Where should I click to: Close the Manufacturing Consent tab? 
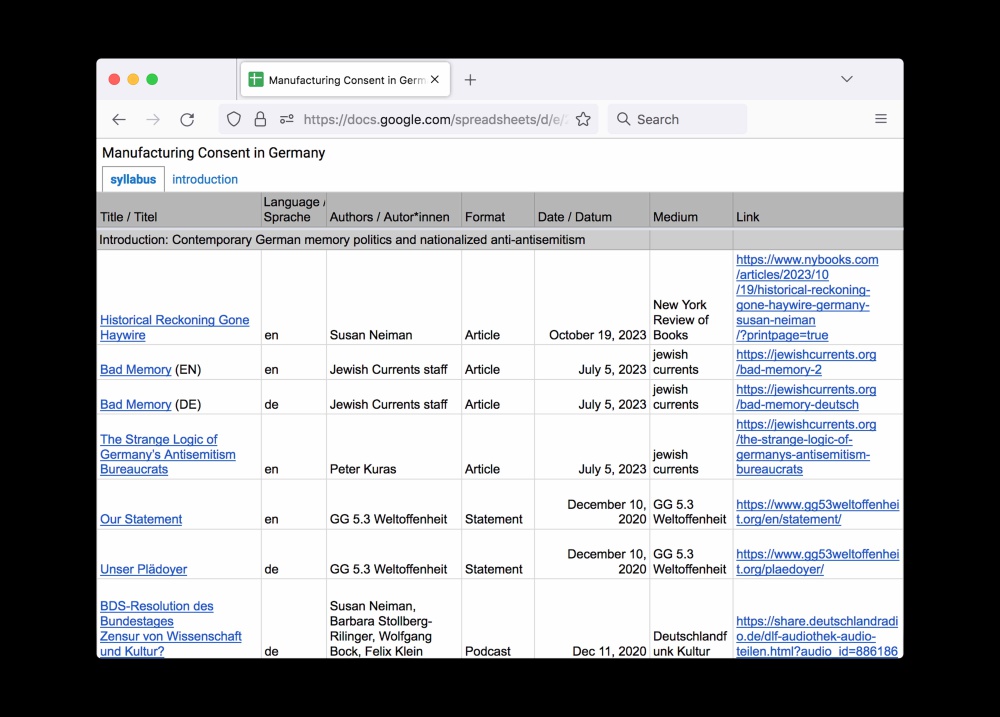click(x=435, y=80)
